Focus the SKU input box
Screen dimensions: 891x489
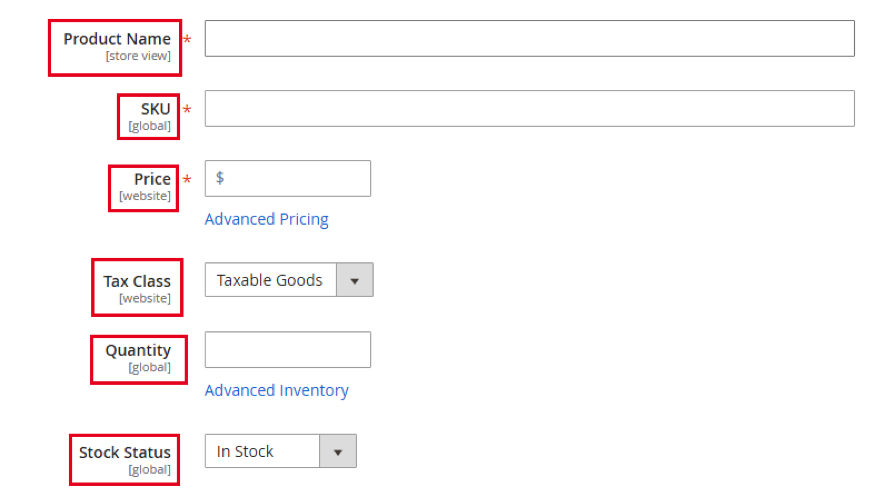tap(530, 108)
